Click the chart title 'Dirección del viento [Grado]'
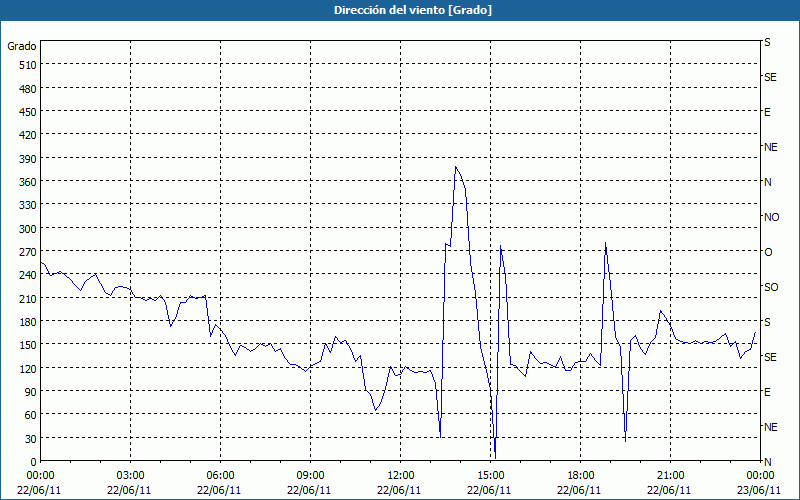Image resolution: width=800 pixels, height=500 pixels. pos(413,10)
